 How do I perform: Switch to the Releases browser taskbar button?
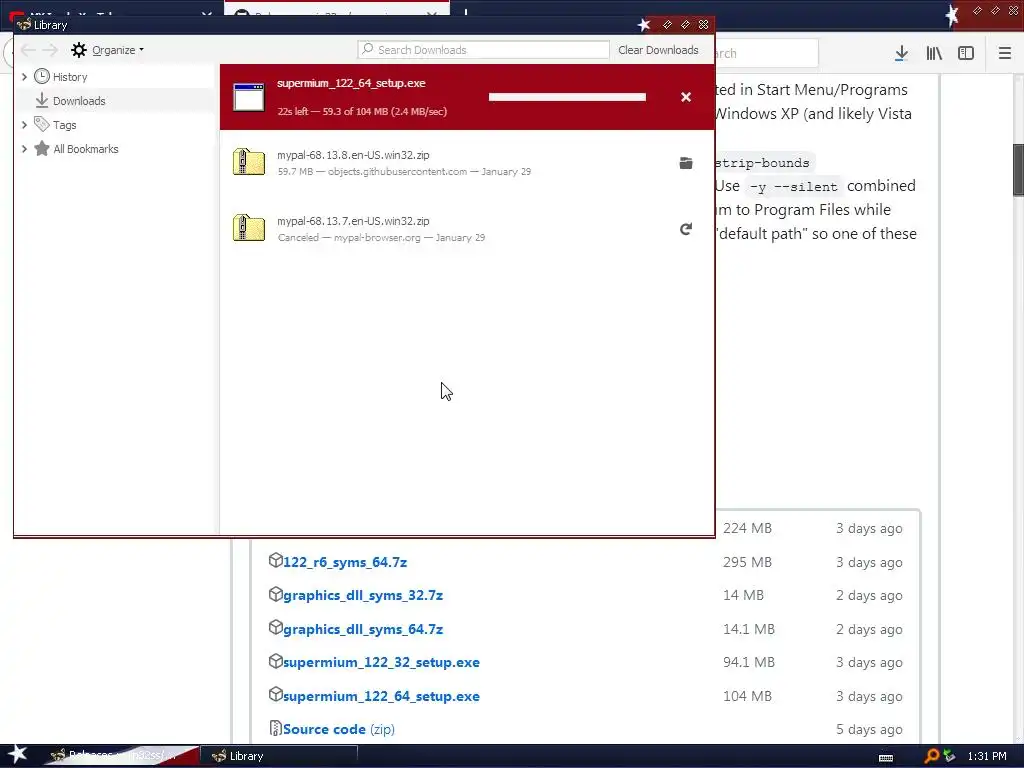pos(121,756)
